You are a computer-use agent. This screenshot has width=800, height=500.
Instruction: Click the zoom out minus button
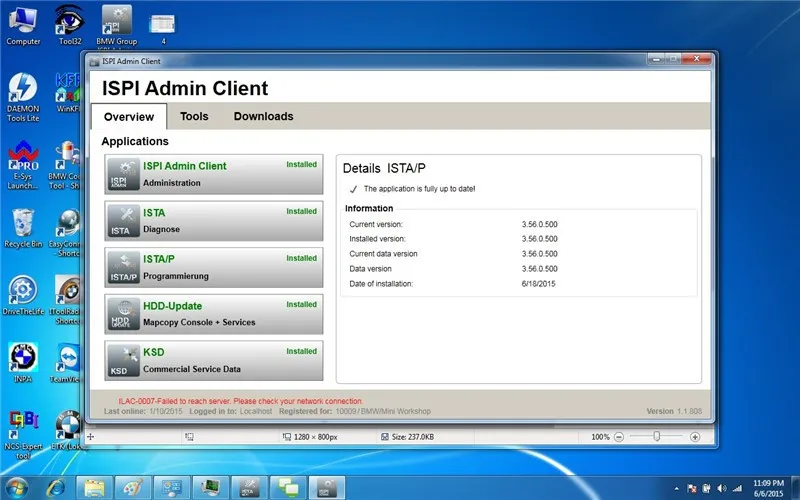[x=619, y=437]
